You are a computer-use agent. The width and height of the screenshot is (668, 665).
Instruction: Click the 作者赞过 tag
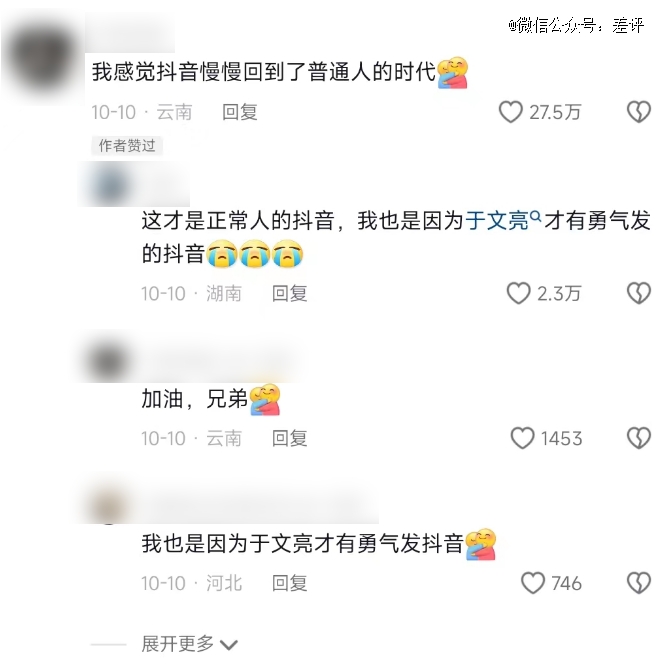[x=127, y=146]
